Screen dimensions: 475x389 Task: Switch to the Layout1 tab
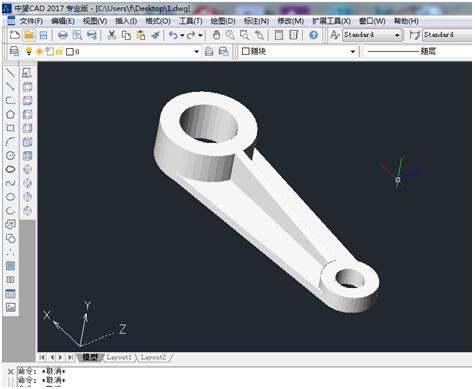(x=119, y=357)
